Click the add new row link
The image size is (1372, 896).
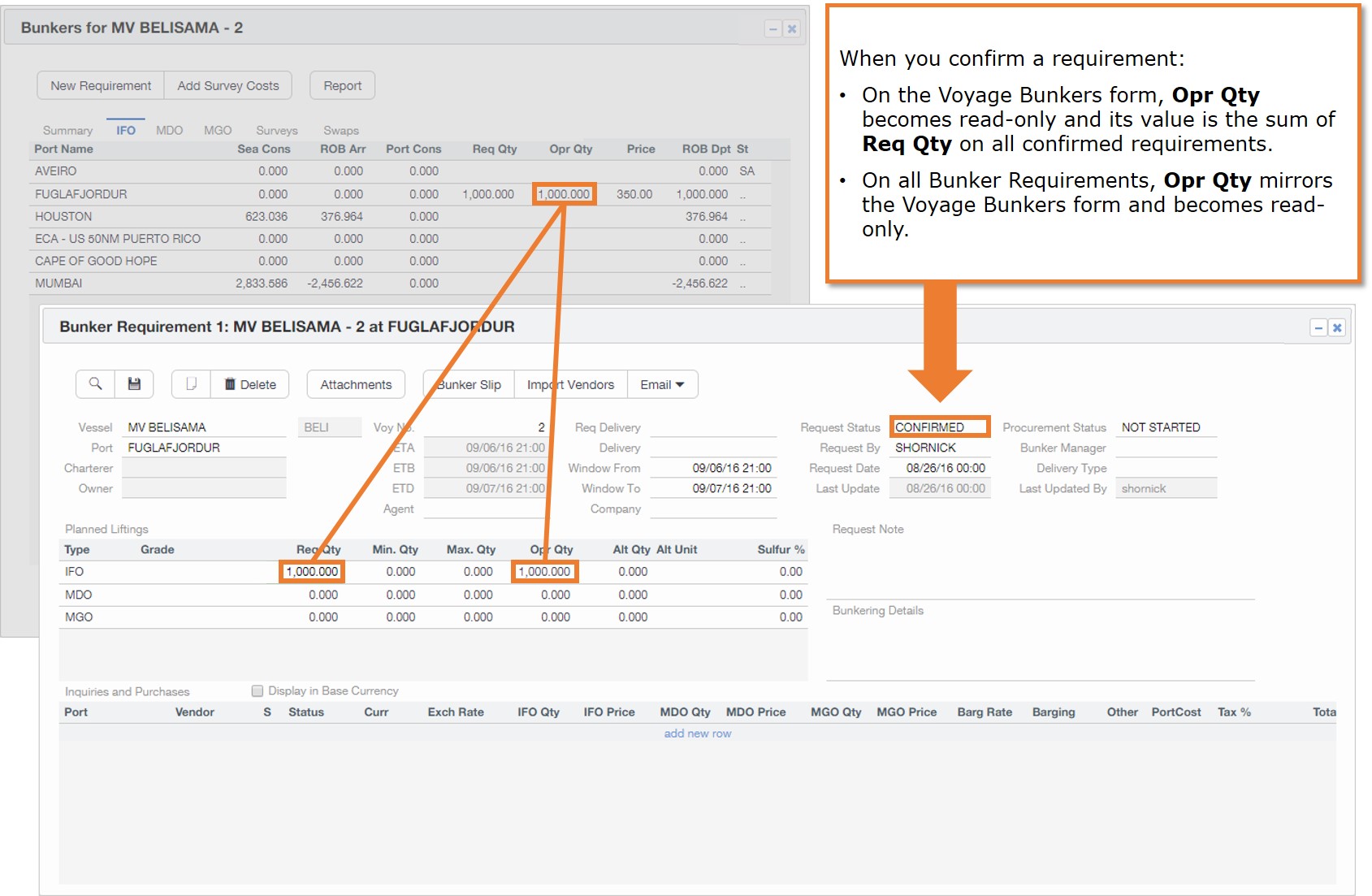697,734
